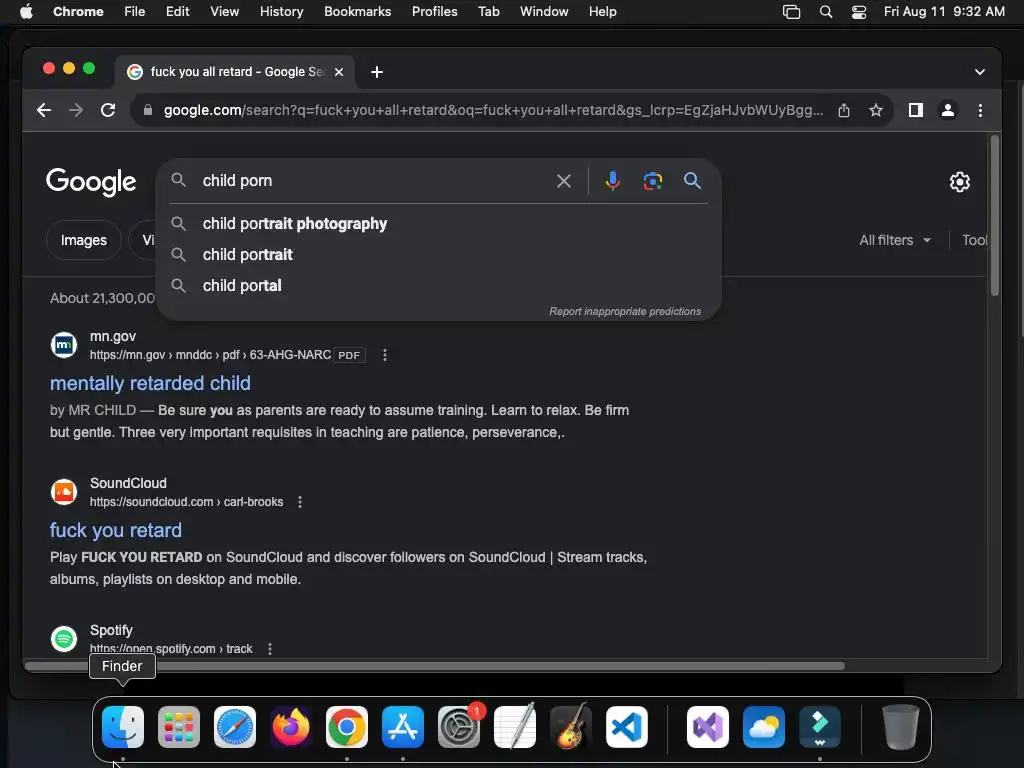Expand the All filters dropdown
Image resolution: width=1024 pixels, height=768 pixels.
(x=895, y=240)
